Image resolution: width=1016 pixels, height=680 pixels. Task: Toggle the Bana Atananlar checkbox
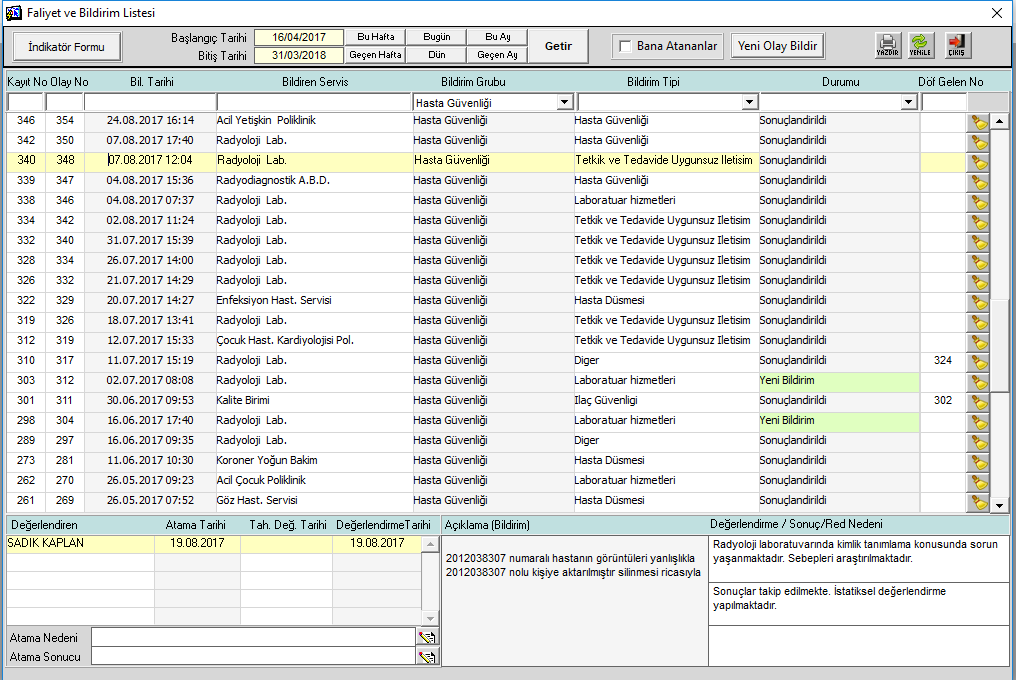pyautogui.click(x=625, y=46)
